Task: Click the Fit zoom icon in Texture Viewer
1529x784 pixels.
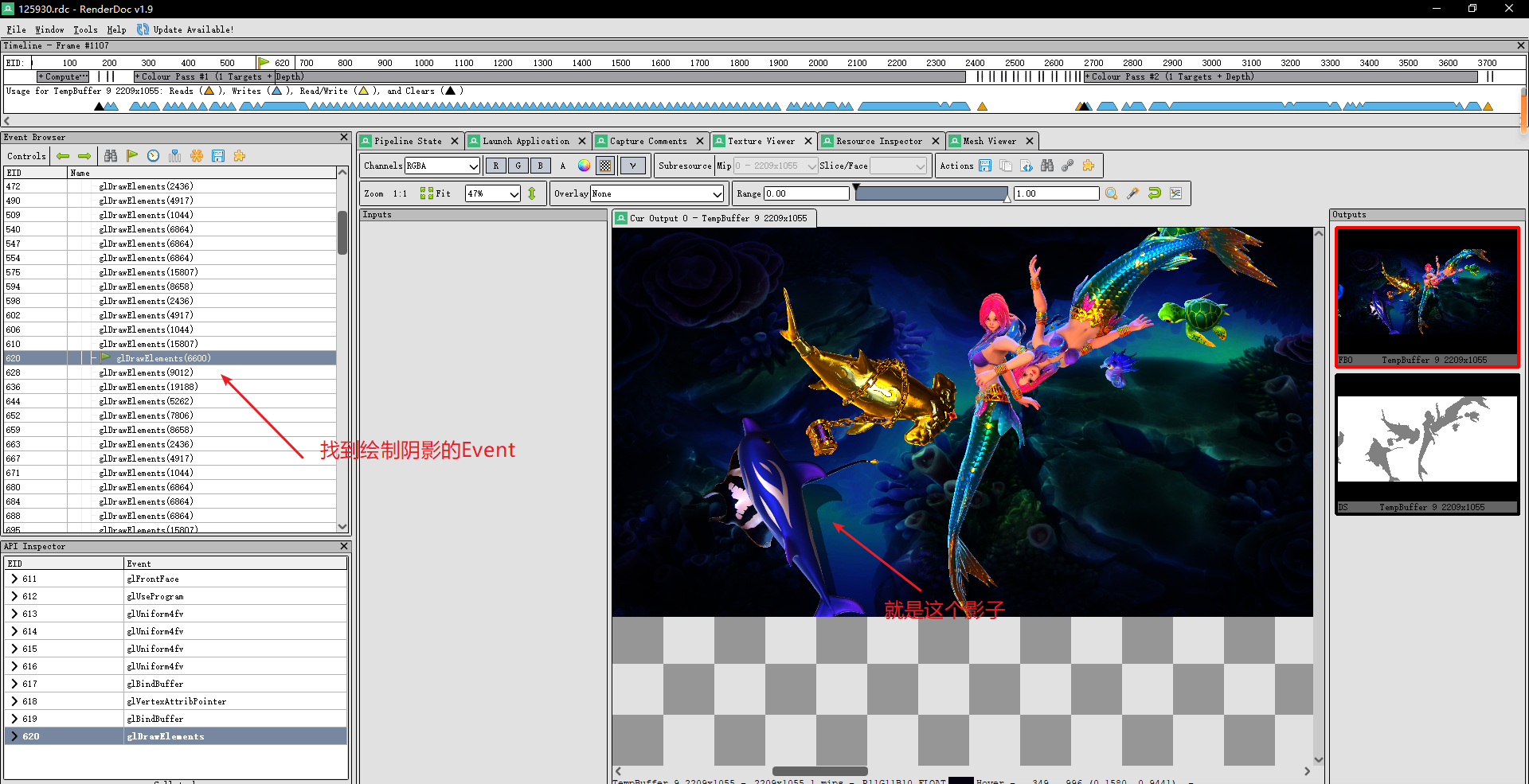Action: point(426,193)
